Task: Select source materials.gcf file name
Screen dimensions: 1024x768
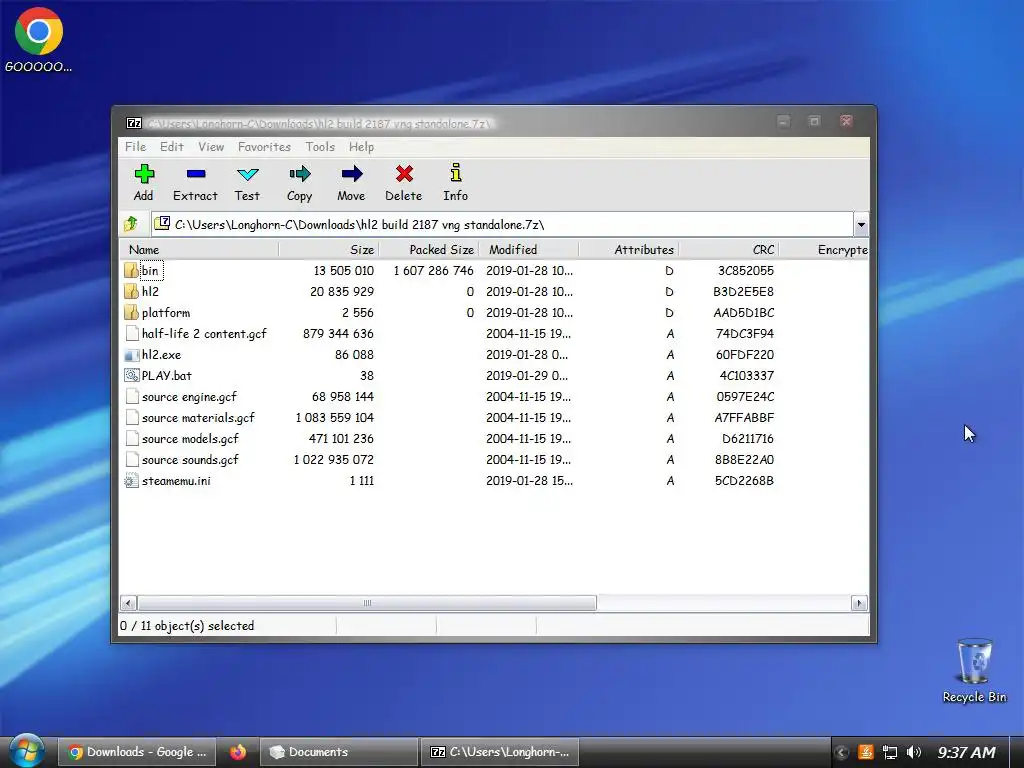Action: tap(198, 417)
